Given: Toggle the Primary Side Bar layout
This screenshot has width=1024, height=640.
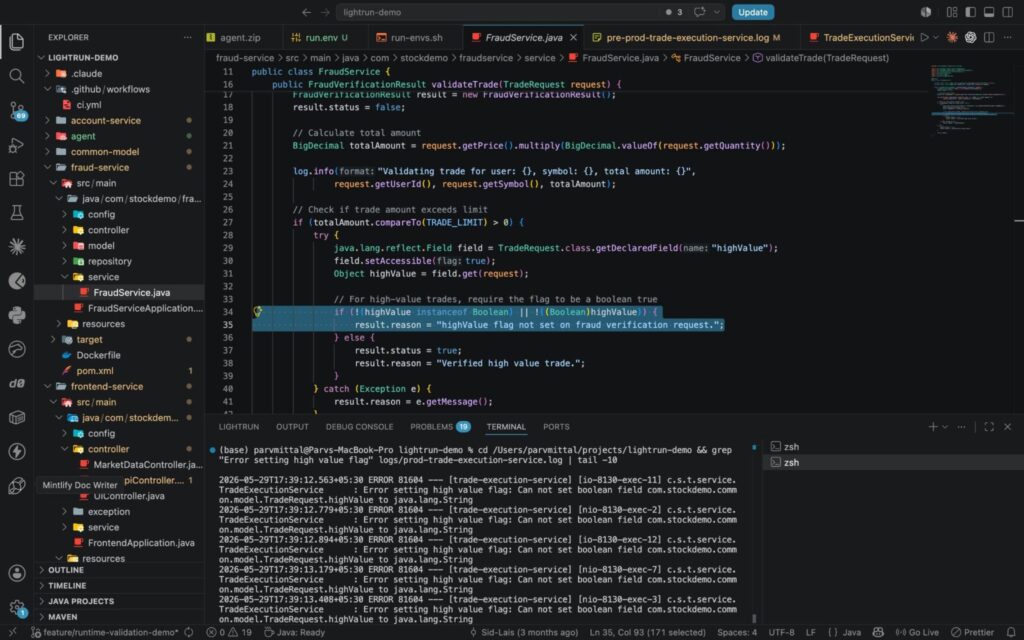Looking at the screenshot, I should coord(970,12).
